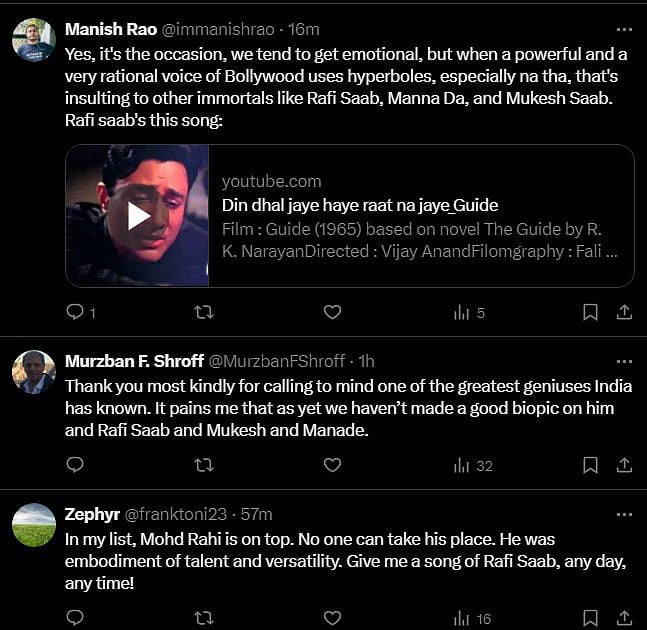The image size is (647, 630).
Task: Like Manish Rao's tweet
Action: 332,312
